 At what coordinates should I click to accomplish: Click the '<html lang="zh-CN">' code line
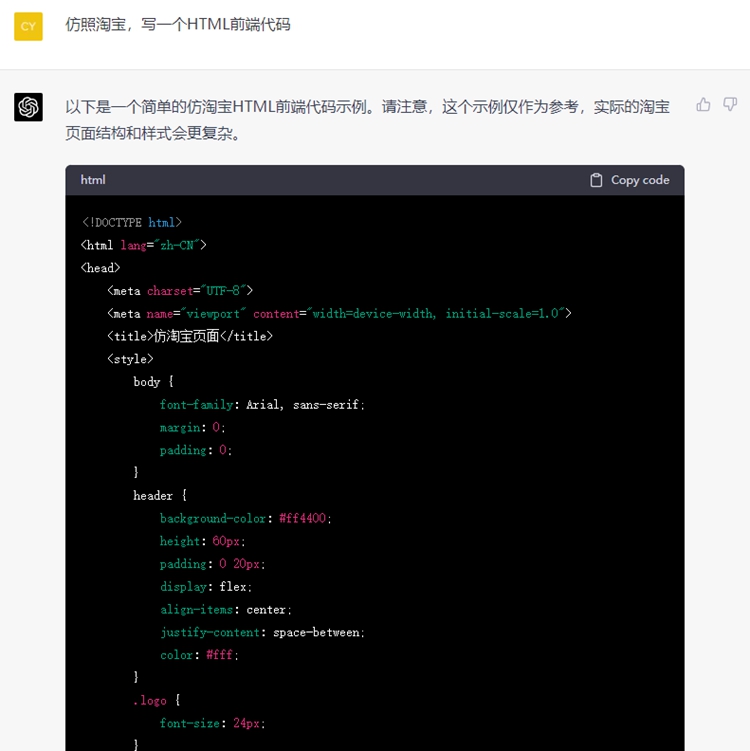(x=144, y=245)
